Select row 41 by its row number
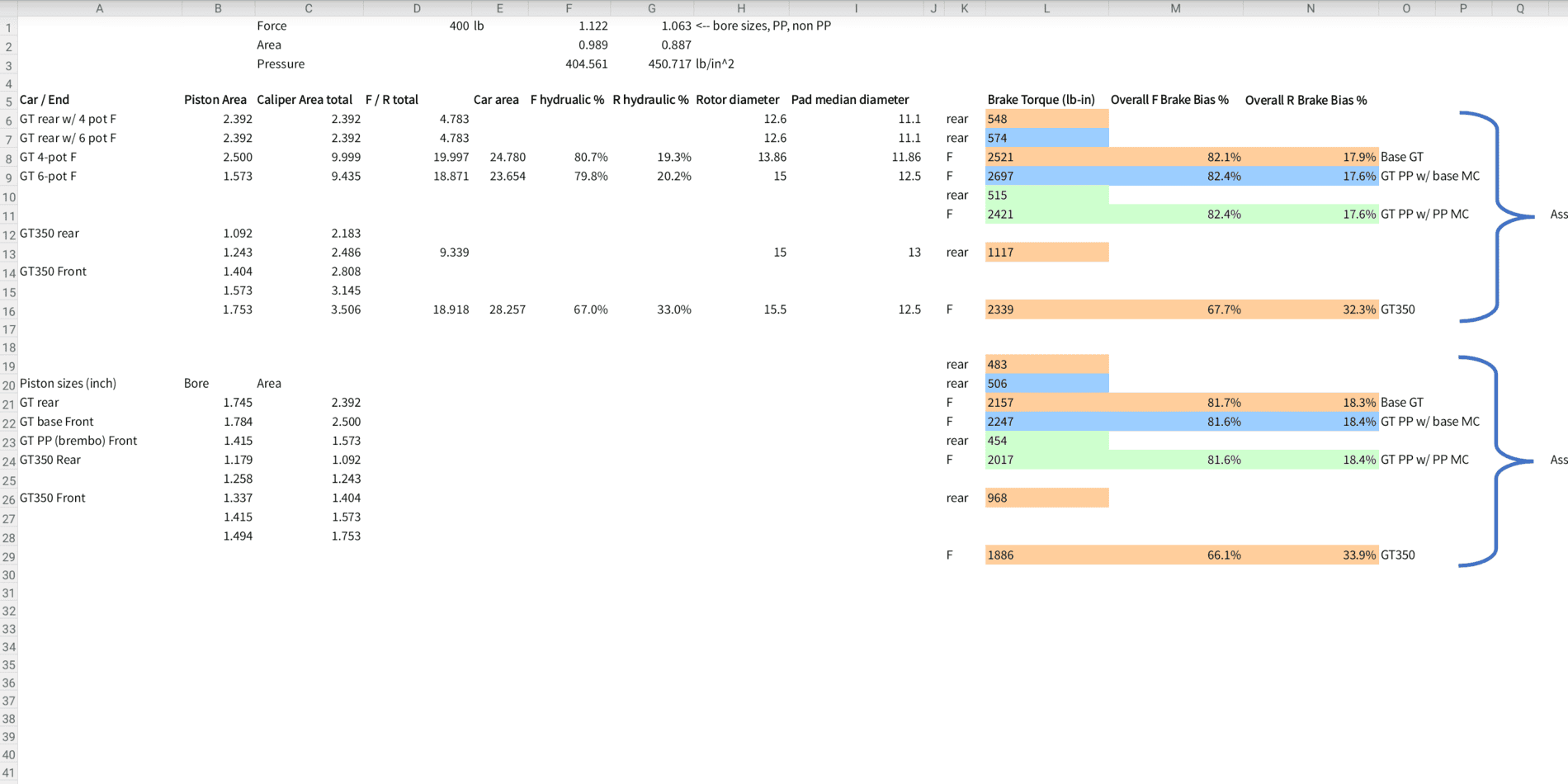 coord(8,773)
